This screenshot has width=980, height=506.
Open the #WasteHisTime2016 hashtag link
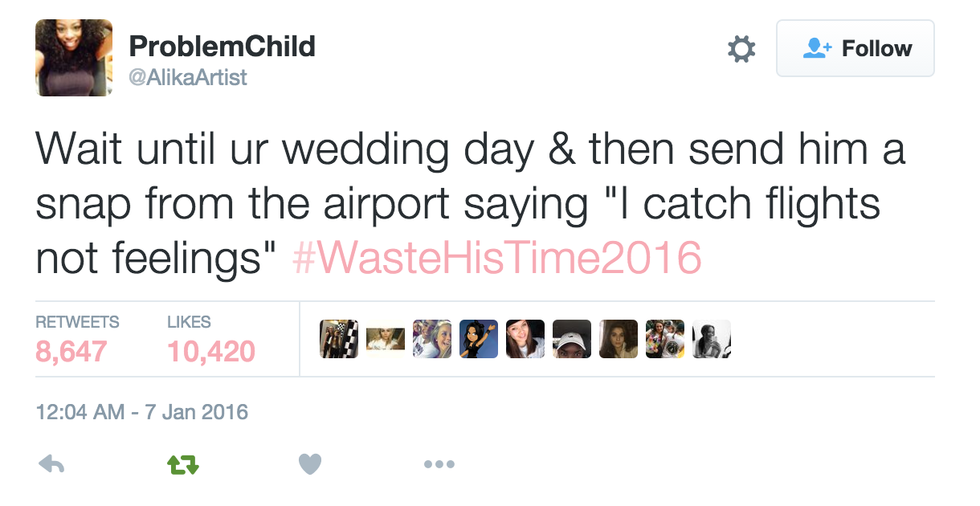coord(497,258)
